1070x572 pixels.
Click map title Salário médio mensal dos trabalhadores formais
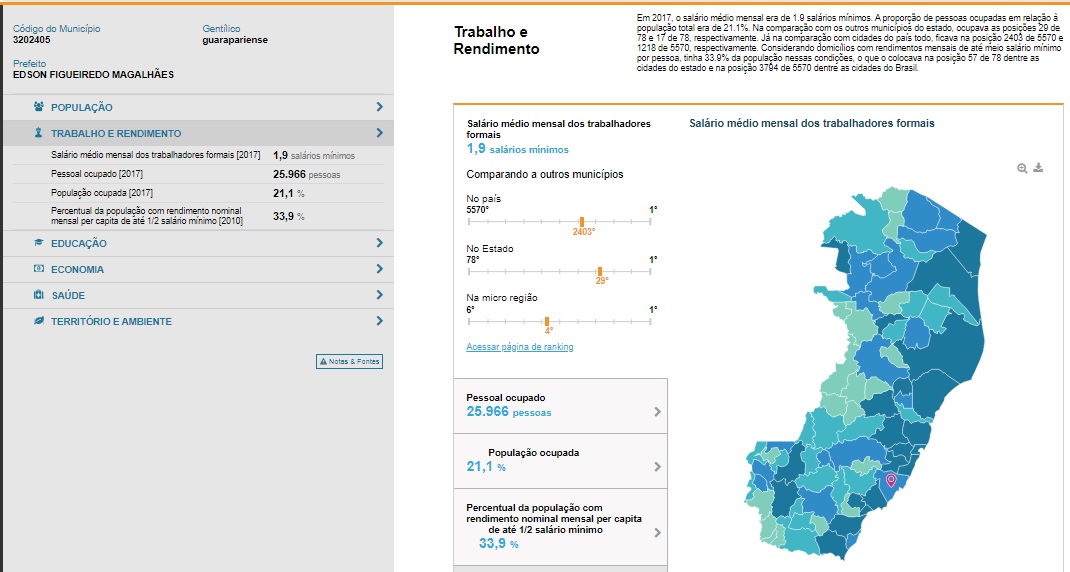[811, 124]
